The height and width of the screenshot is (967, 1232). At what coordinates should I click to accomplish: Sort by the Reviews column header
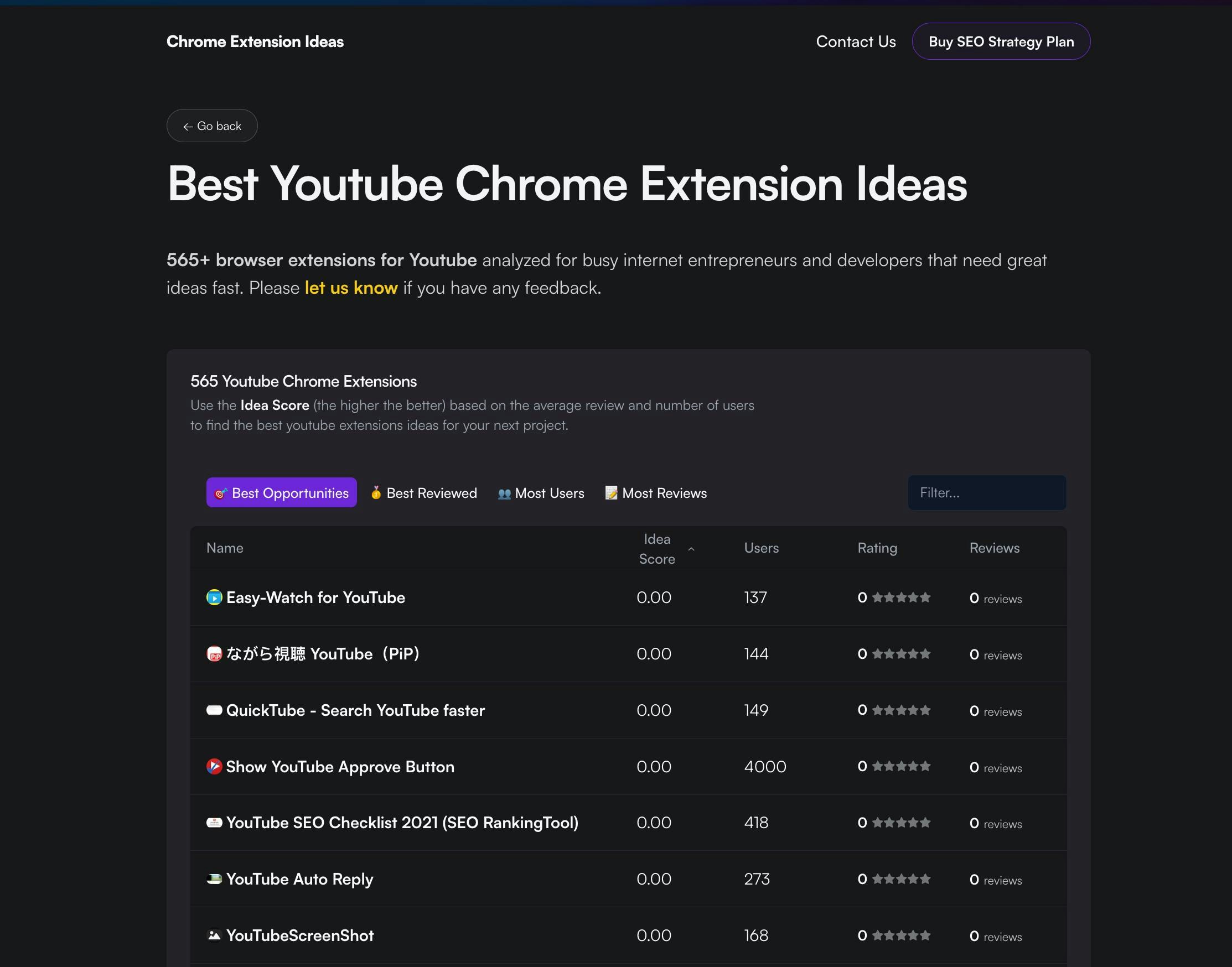click(995, 548)
